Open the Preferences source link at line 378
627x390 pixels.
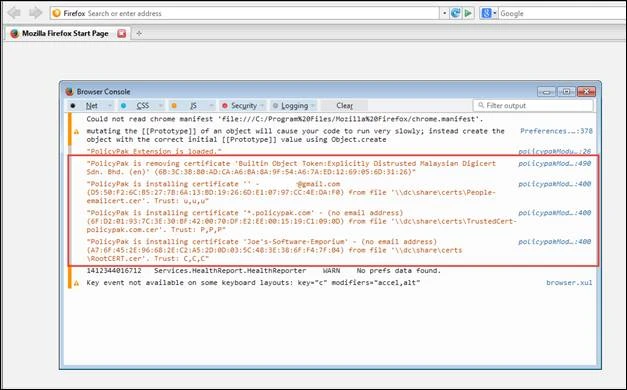(x=556, y=131)
